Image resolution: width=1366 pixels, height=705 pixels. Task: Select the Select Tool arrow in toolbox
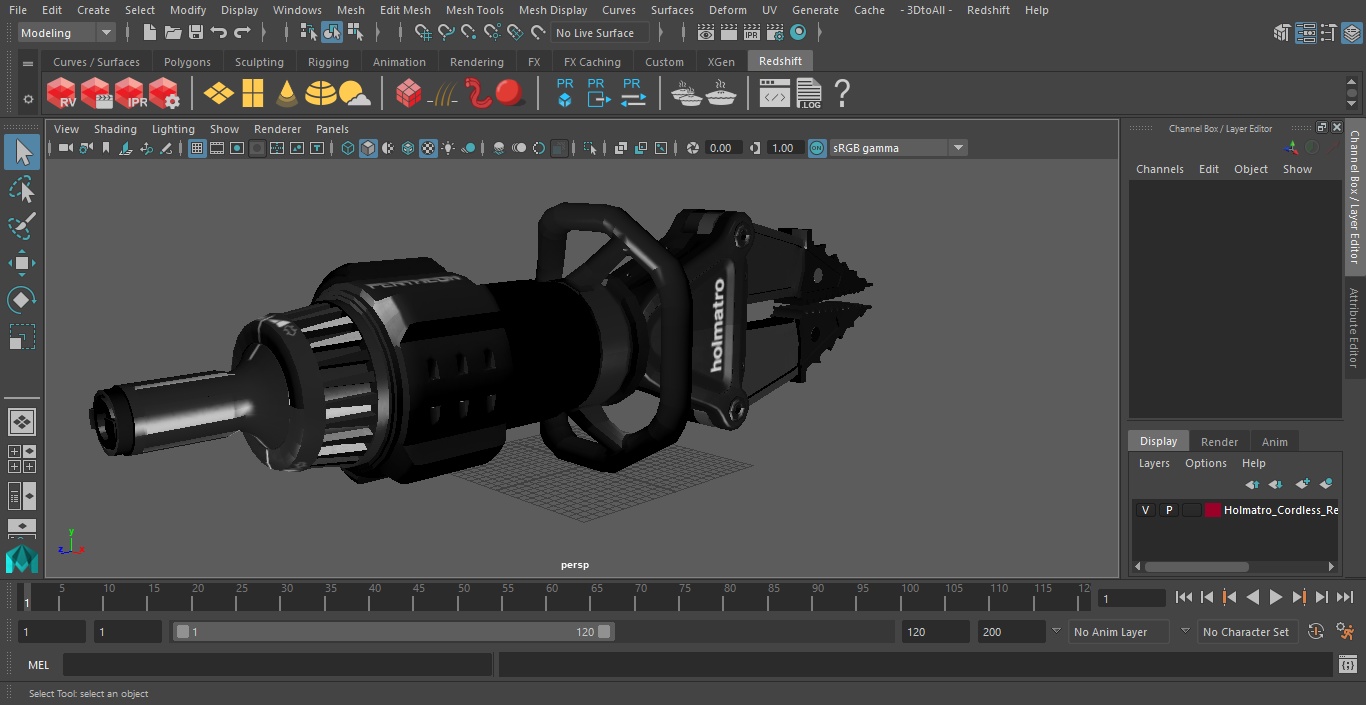22,152
